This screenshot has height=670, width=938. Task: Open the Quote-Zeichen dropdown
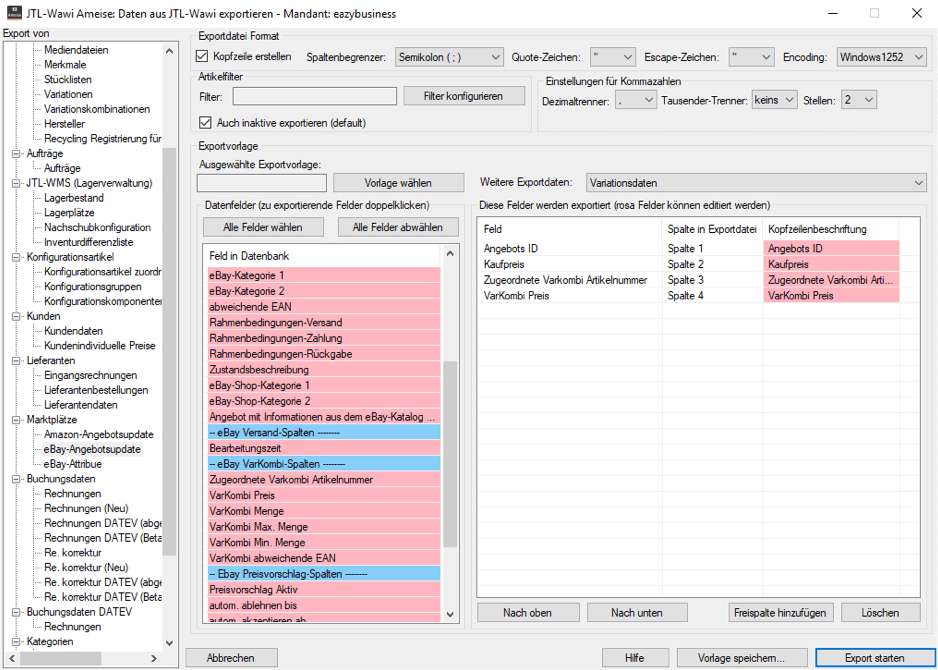613,57
